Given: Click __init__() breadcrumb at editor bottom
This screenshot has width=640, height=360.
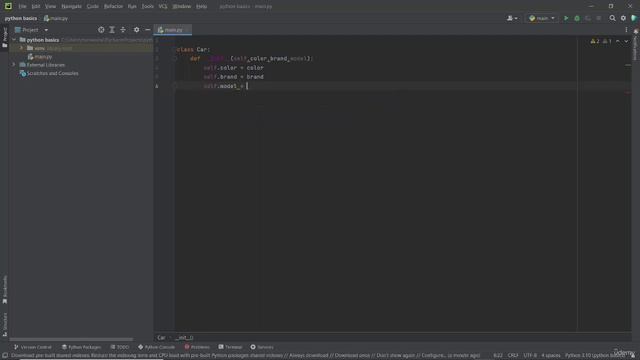Looking at the screenshot, I should 184,338.
